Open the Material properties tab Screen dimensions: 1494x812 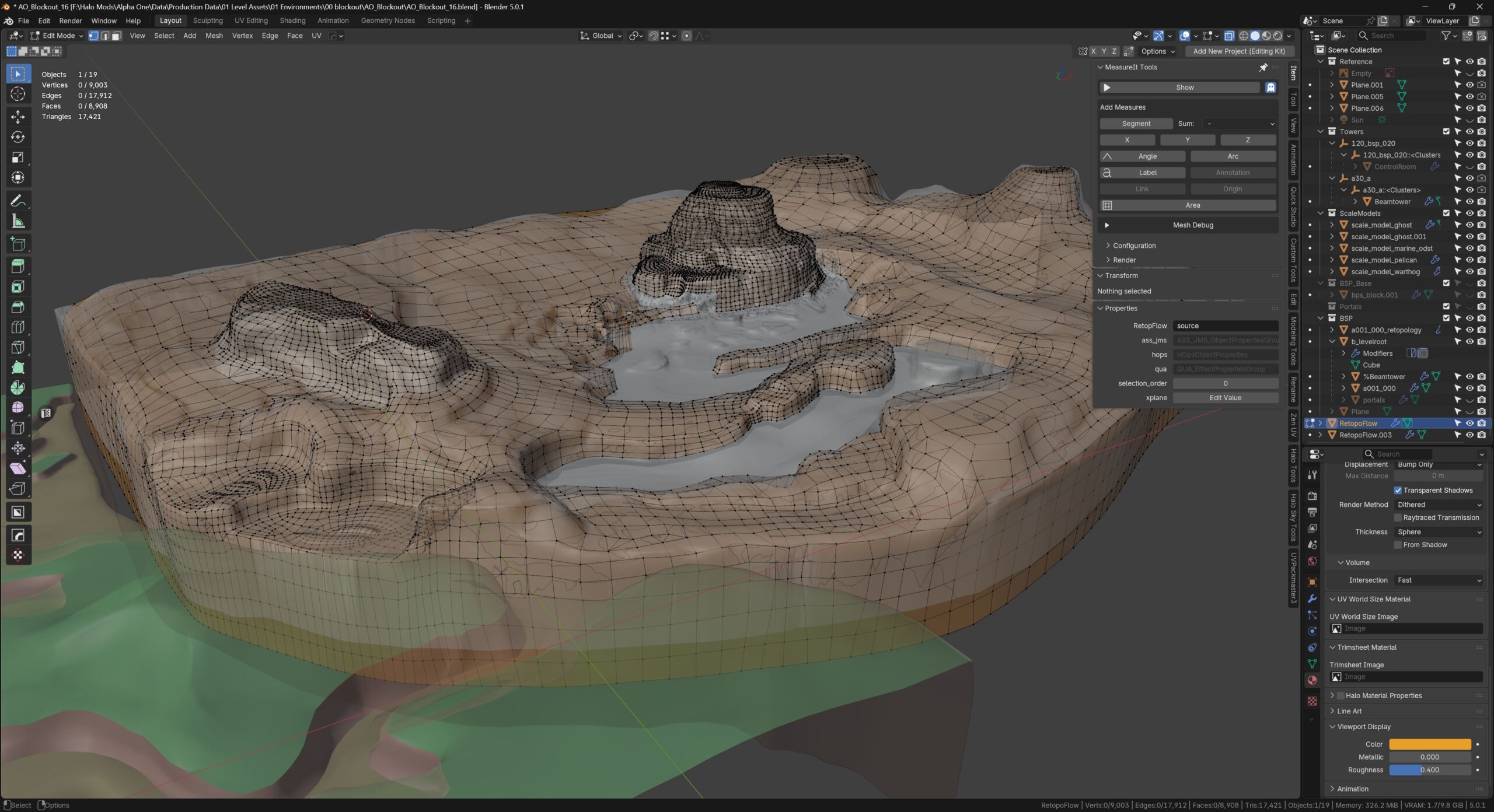point(1312,680)
